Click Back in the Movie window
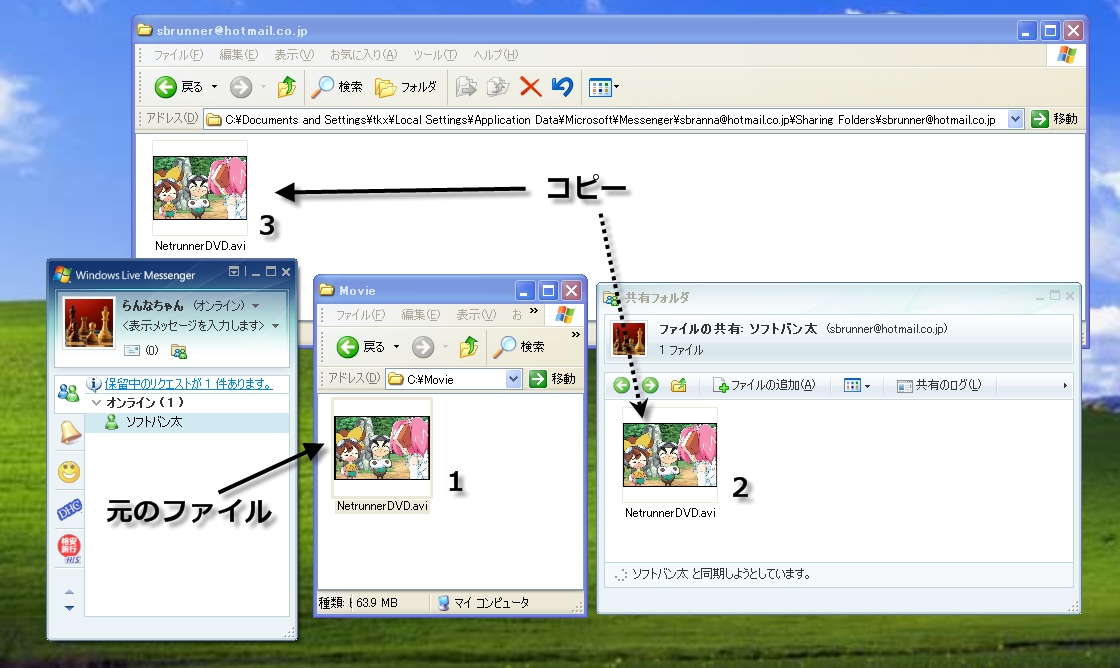The image size is (1120, 668). click(x=361, y=347)
